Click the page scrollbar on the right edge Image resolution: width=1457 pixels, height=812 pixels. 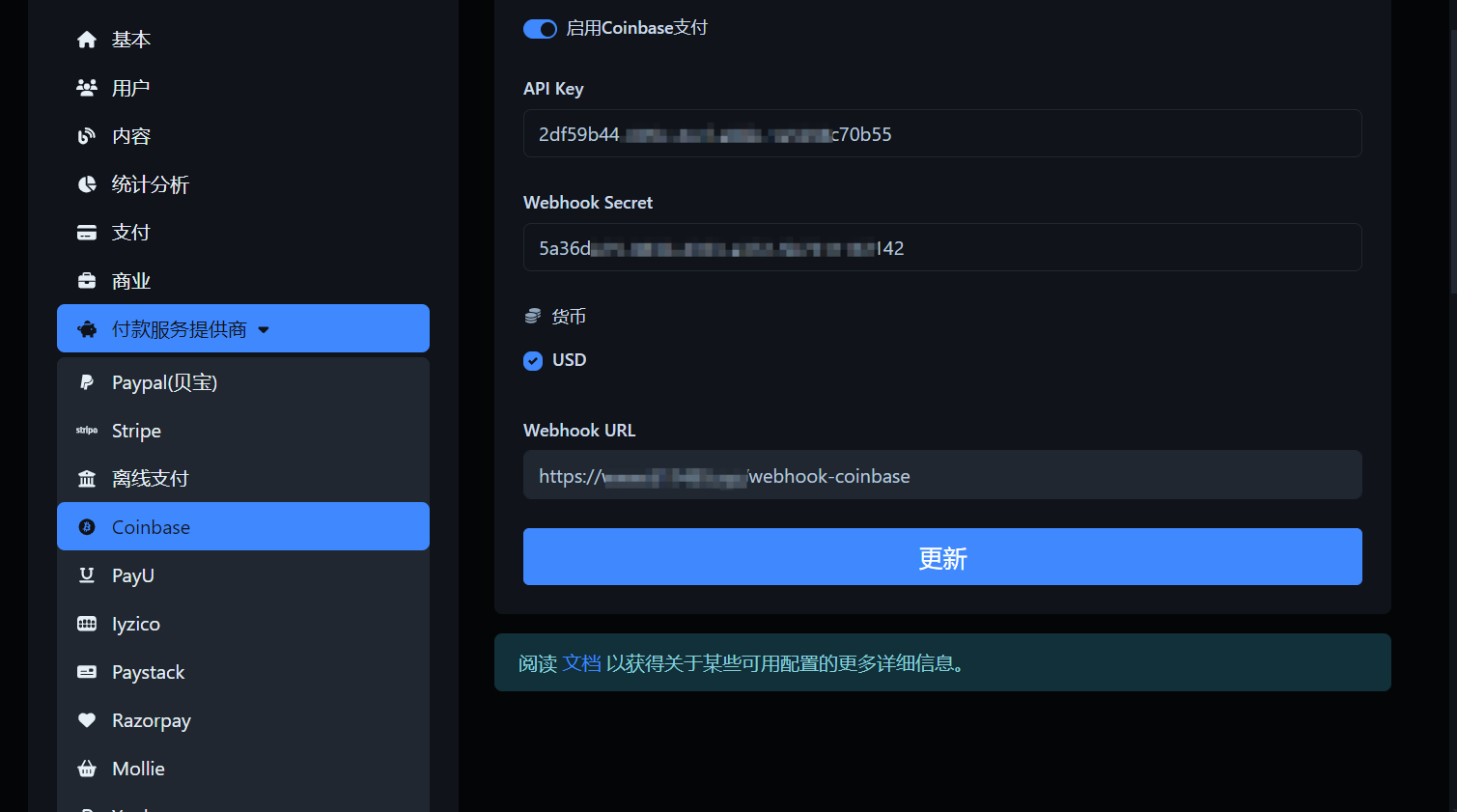pyautogui.click(x=1452, y=159)
